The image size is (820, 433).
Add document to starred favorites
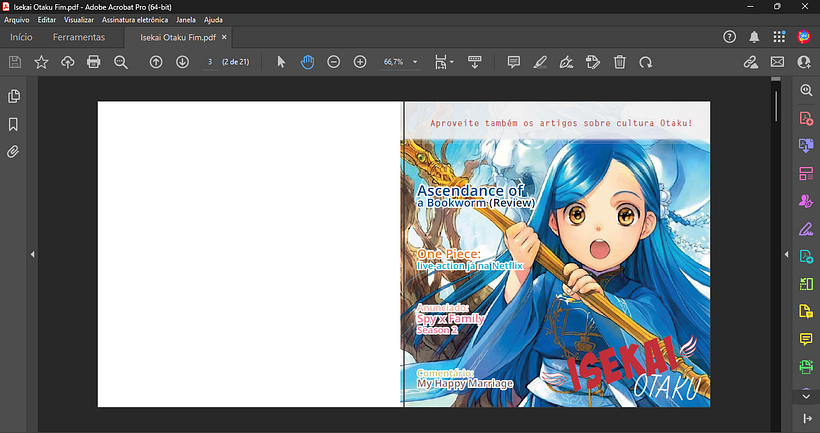(x=41, y=62)
